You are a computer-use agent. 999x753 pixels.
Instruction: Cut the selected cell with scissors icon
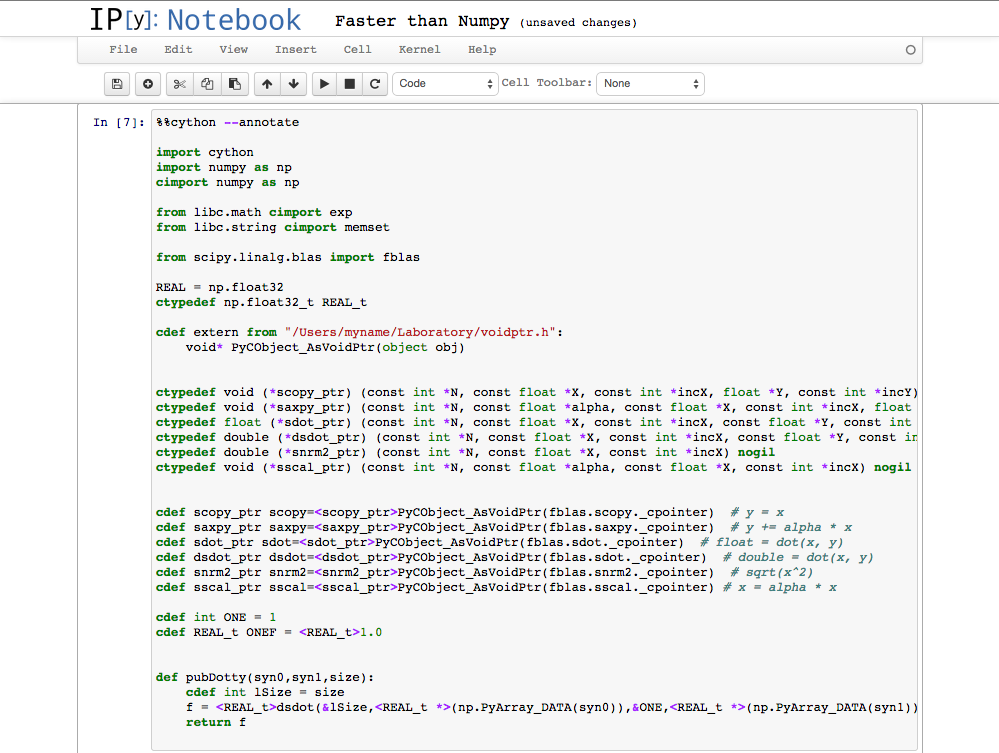pyautogui.click(x=178, y=83)
